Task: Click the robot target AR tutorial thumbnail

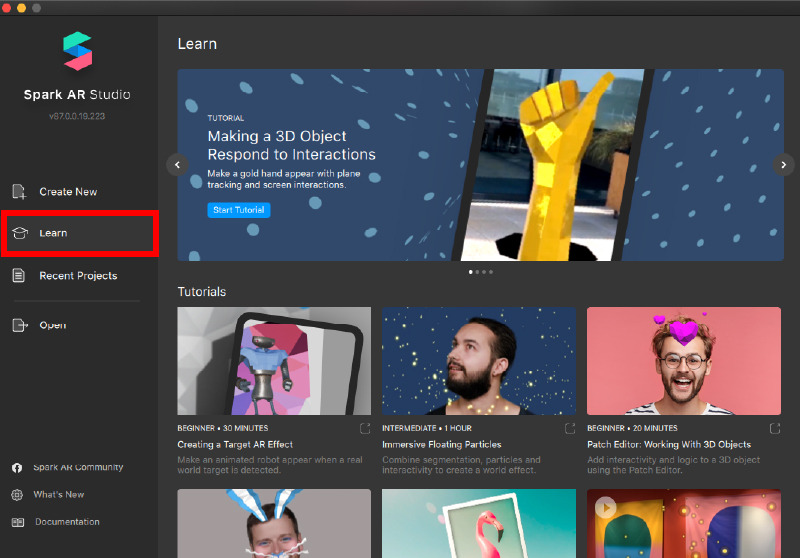Action: pyautogui.click(x=274, y=361)
